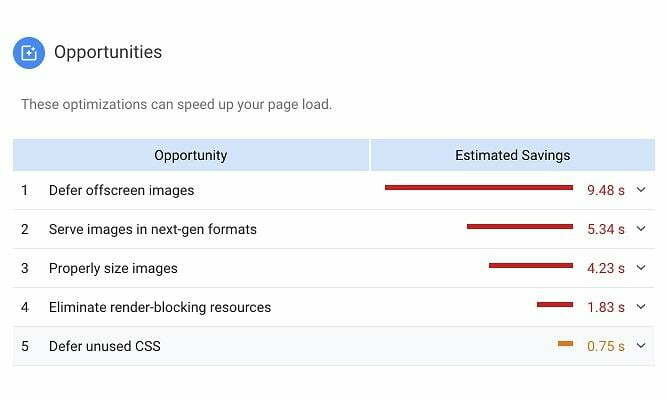This screenshot has width=668, height=401.
Task: Select the Defer offscreen images label
Action: click(x=121, y=190)
